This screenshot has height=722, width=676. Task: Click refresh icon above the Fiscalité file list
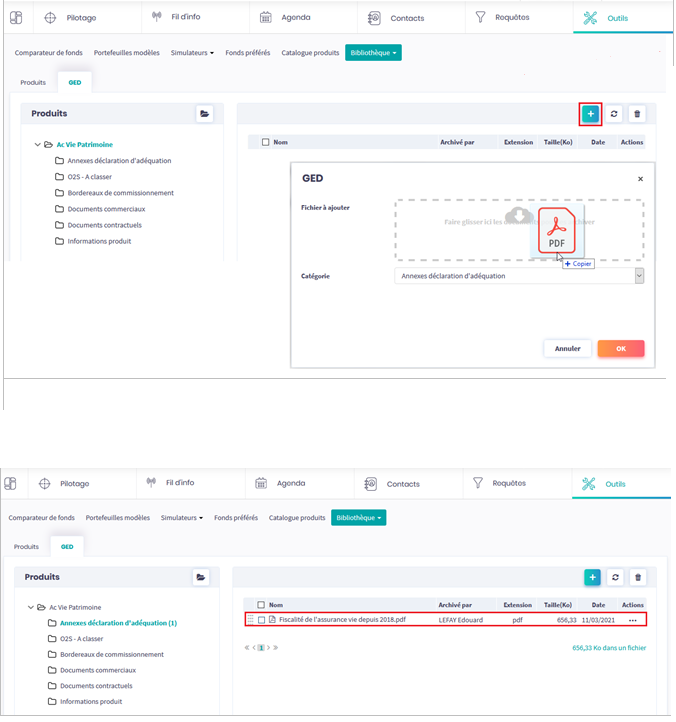tap(615, 577)
